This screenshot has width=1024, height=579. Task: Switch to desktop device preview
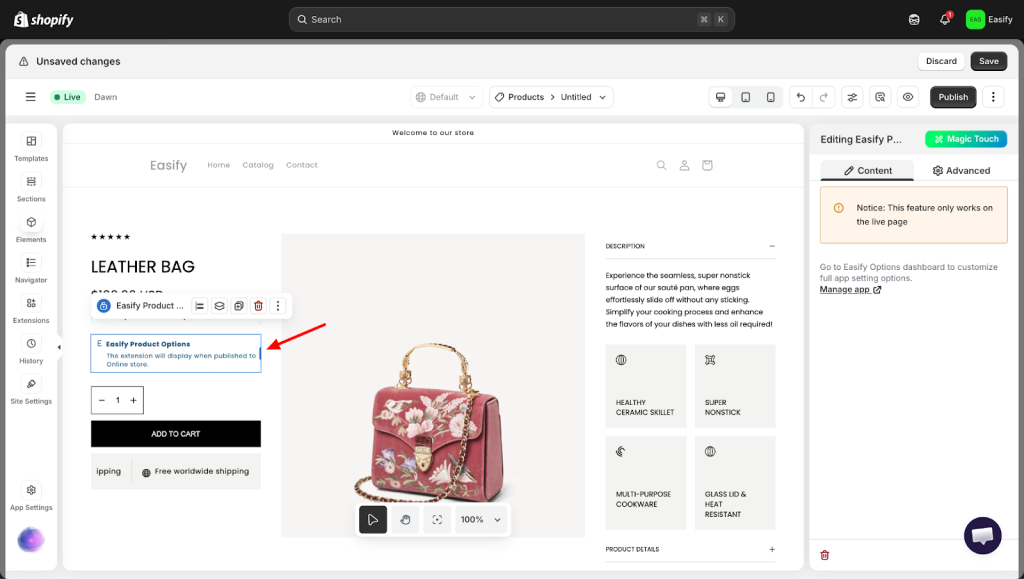click(720, 97)
